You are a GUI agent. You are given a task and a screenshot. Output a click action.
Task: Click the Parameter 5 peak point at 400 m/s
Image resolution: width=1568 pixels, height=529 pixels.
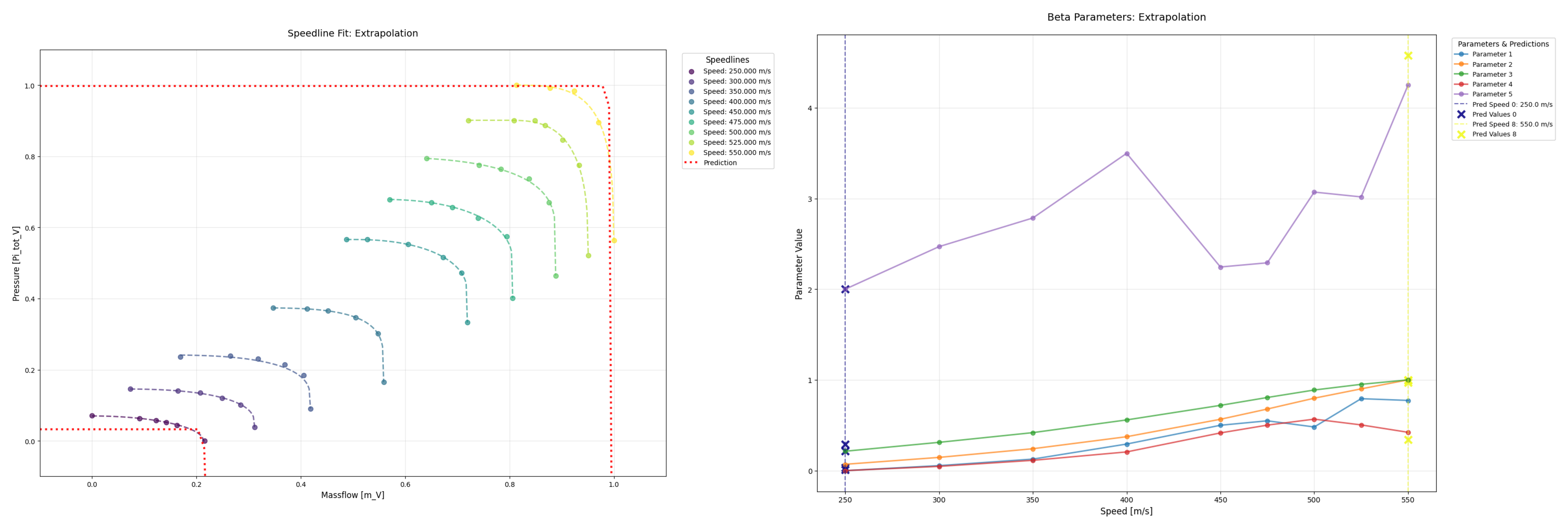coord(1127,154)
